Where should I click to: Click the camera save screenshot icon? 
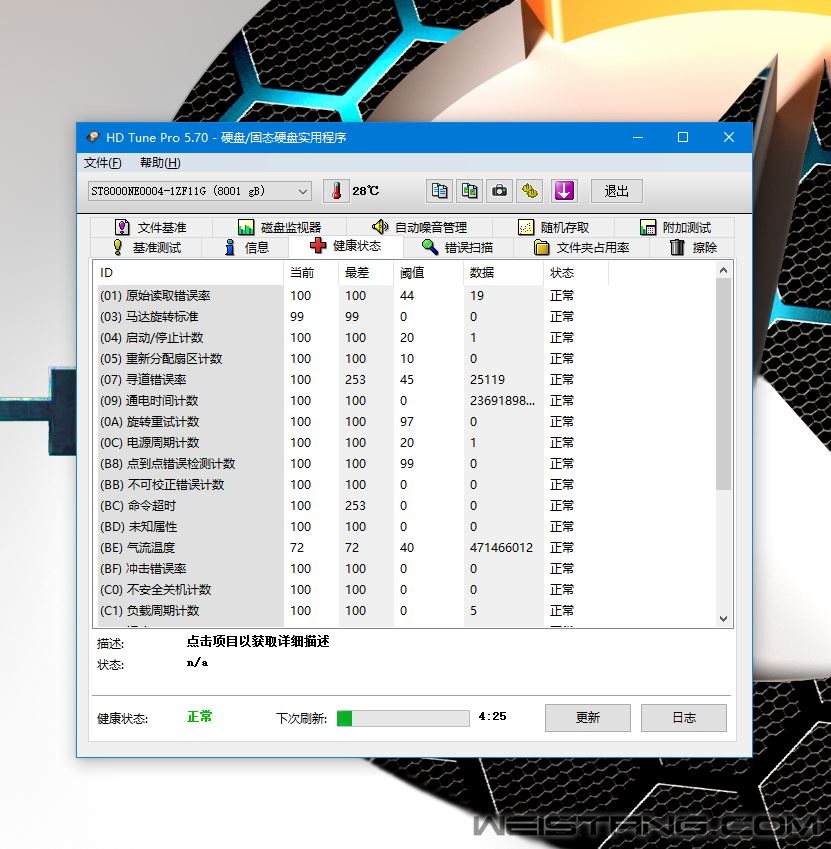(x=499, y=191)
